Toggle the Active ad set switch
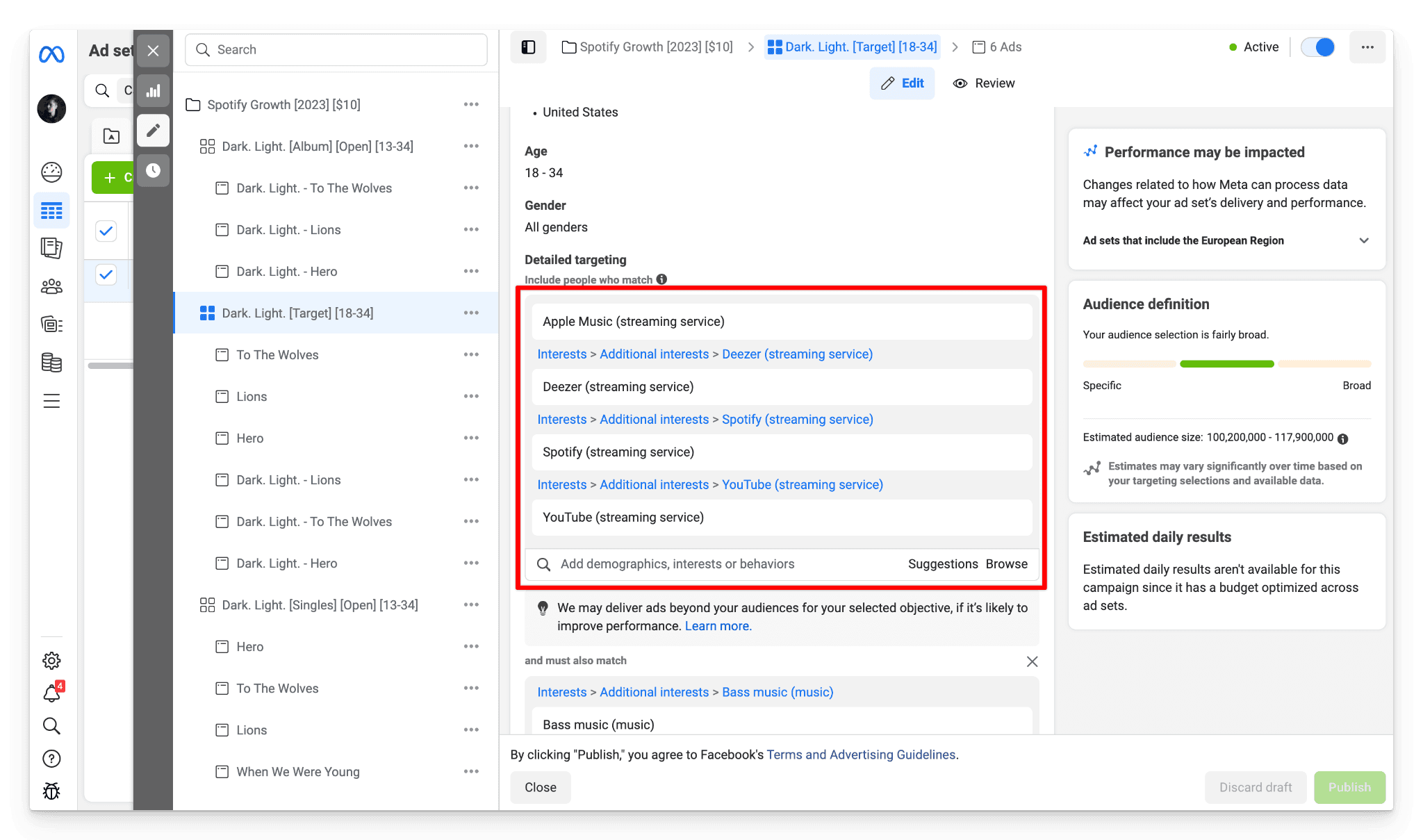This screenshot has height=840, width=1423. [1317, 47]
